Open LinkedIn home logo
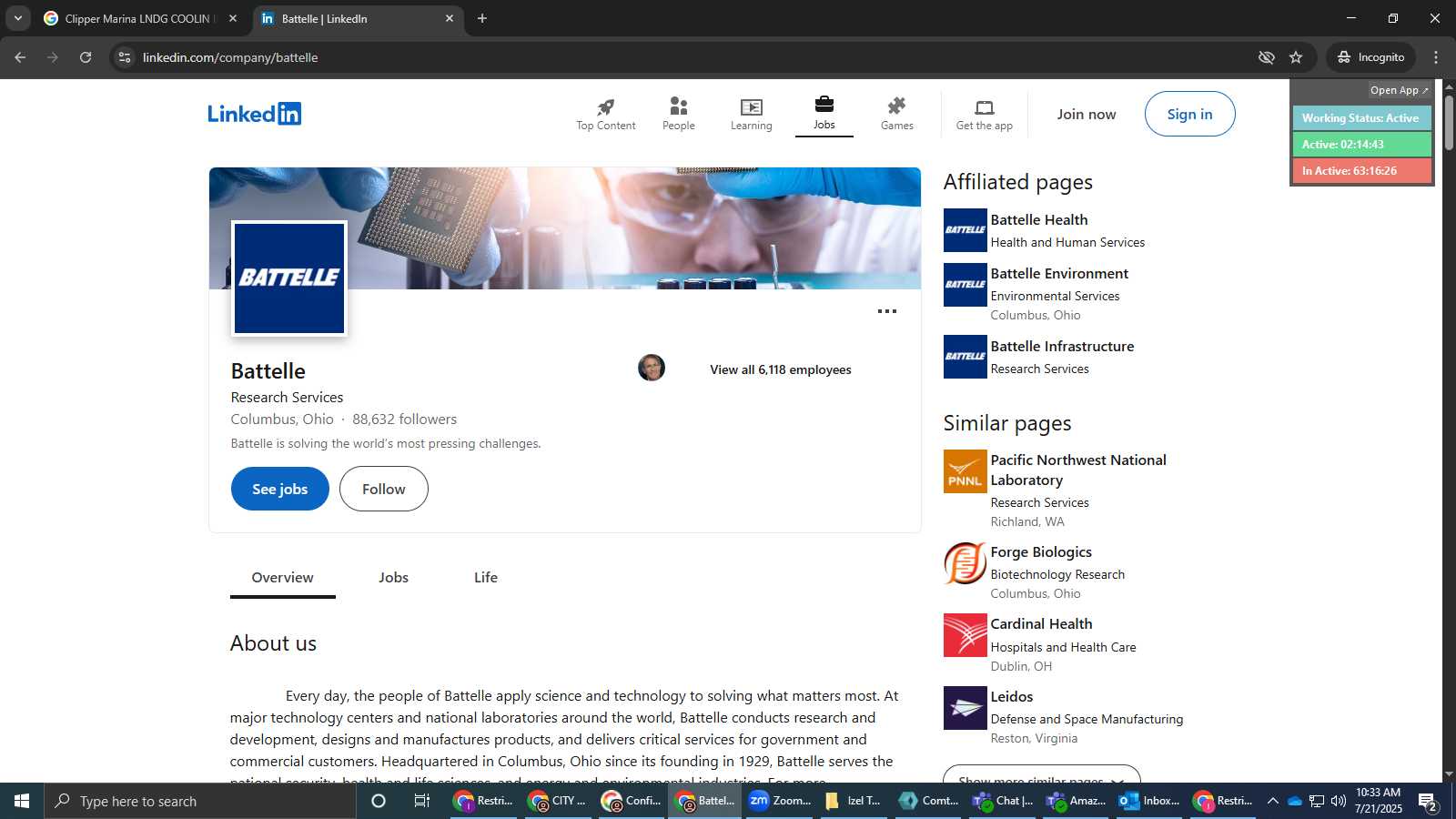1456x819 pixels. click(254, 114)
